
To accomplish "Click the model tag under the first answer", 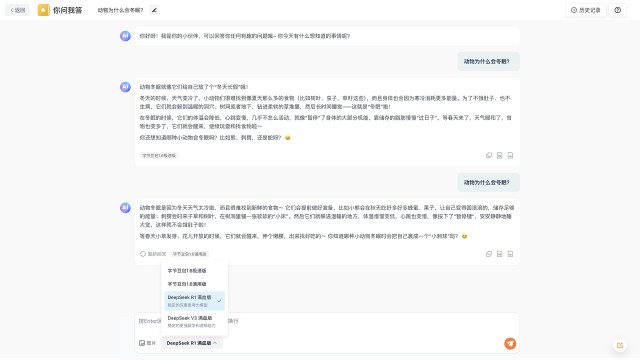I will pos(159,156).
